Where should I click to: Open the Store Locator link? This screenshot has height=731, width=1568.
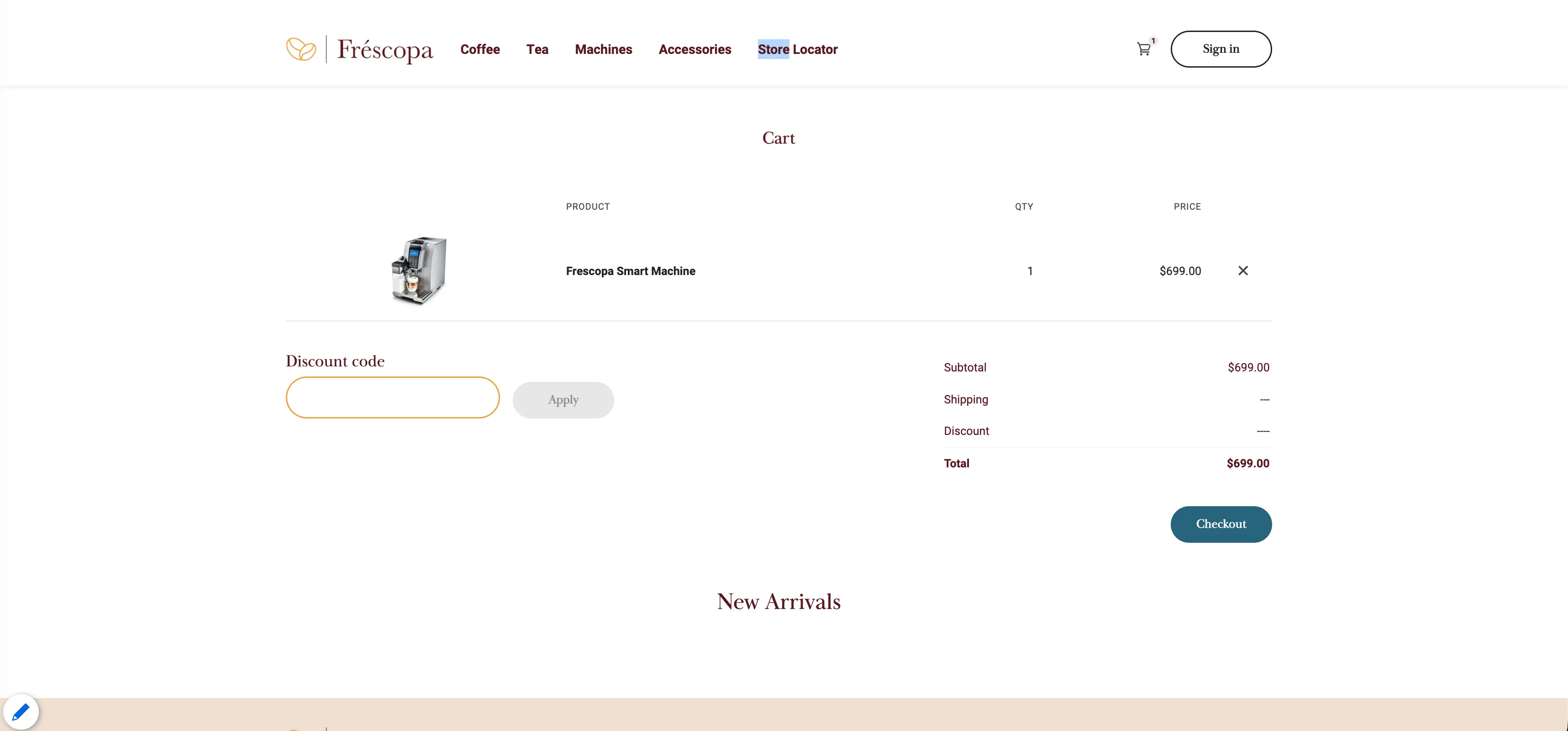(797, 49)
